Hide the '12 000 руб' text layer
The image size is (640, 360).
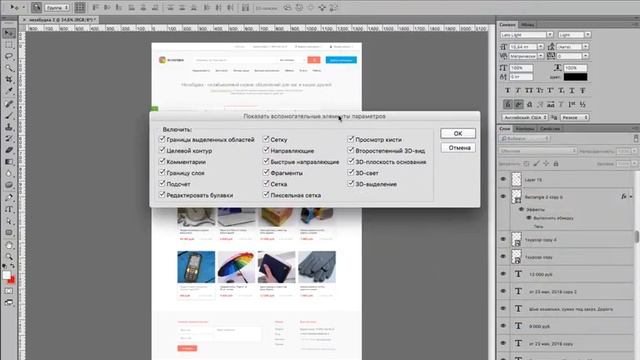click(503, 274)
